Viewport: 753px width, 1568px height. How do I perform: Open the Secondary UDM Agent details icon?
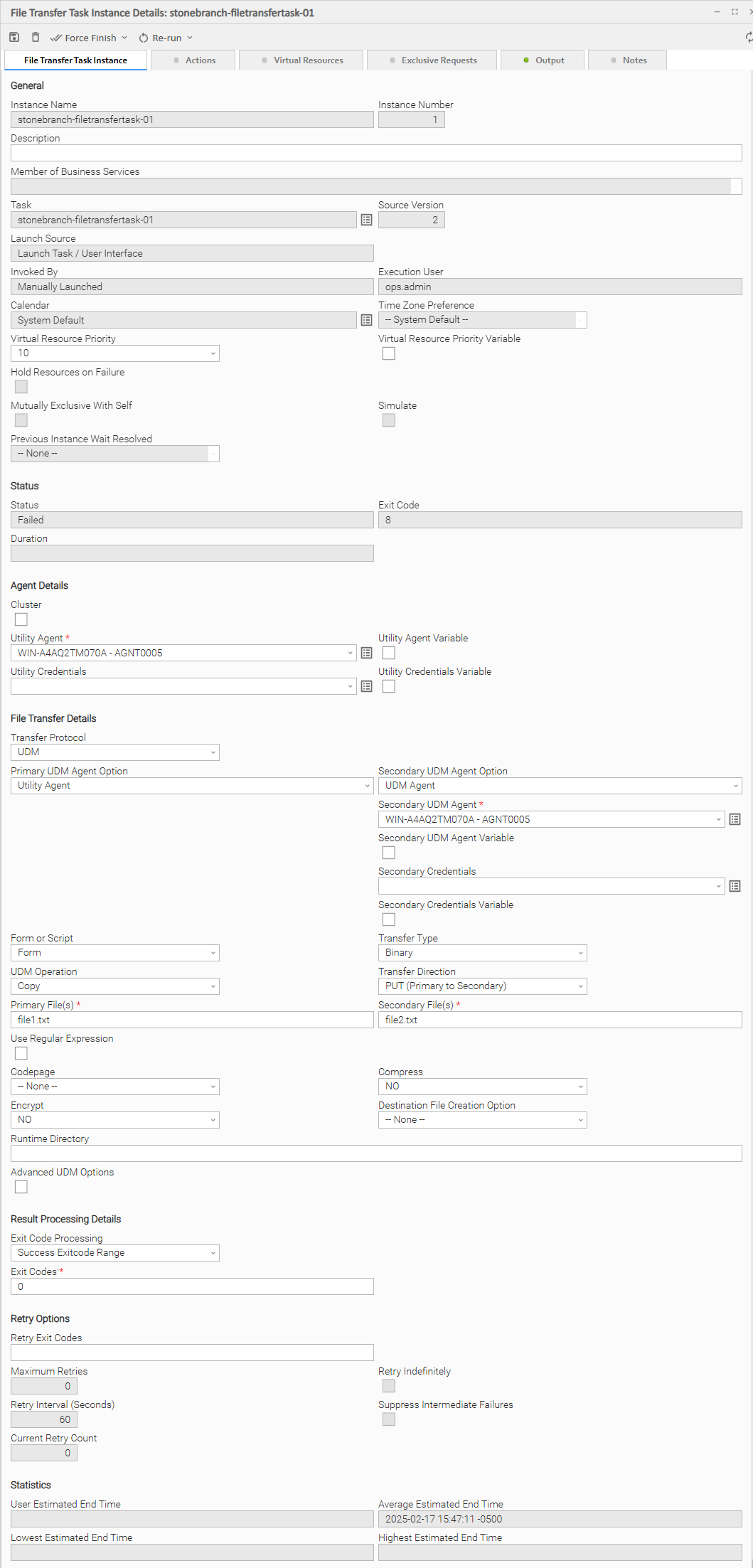click(x=735, y=819)
